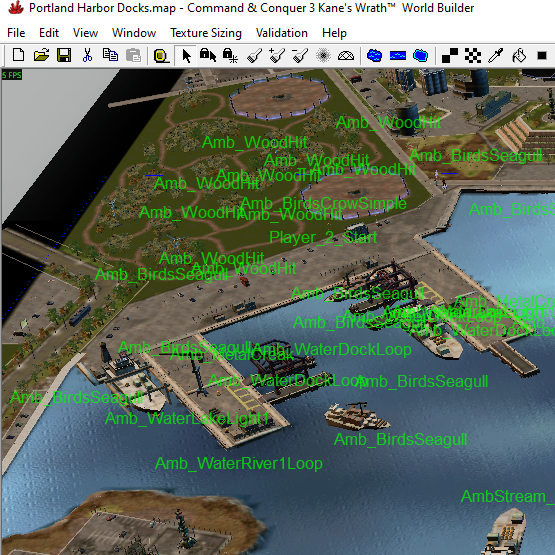Choose the padlock with arrow tool
Viewport: 555px width, 555px height.
point(208,56)
